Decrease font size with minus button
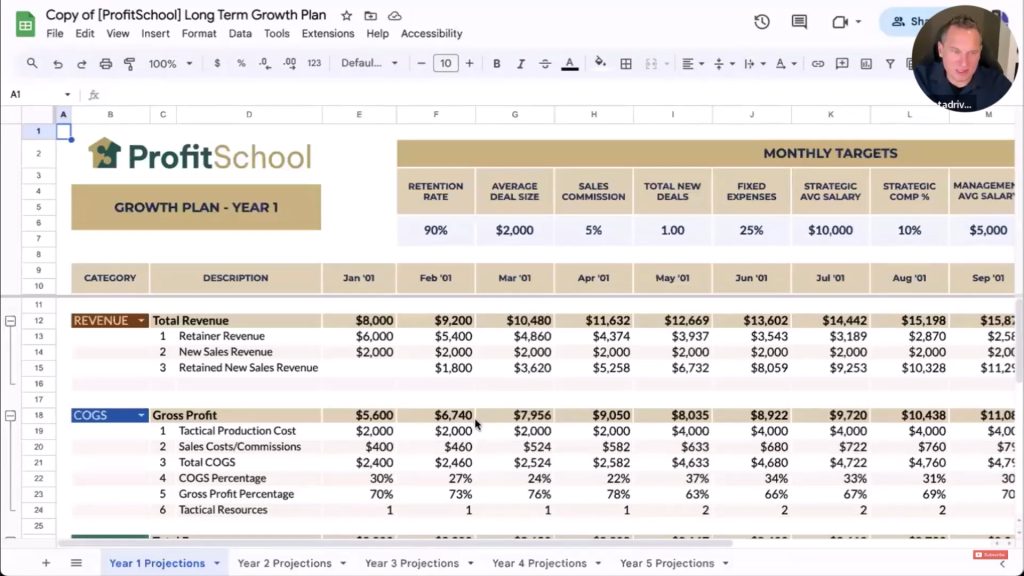Viewport: 1024px width, 576px height. 421,63
